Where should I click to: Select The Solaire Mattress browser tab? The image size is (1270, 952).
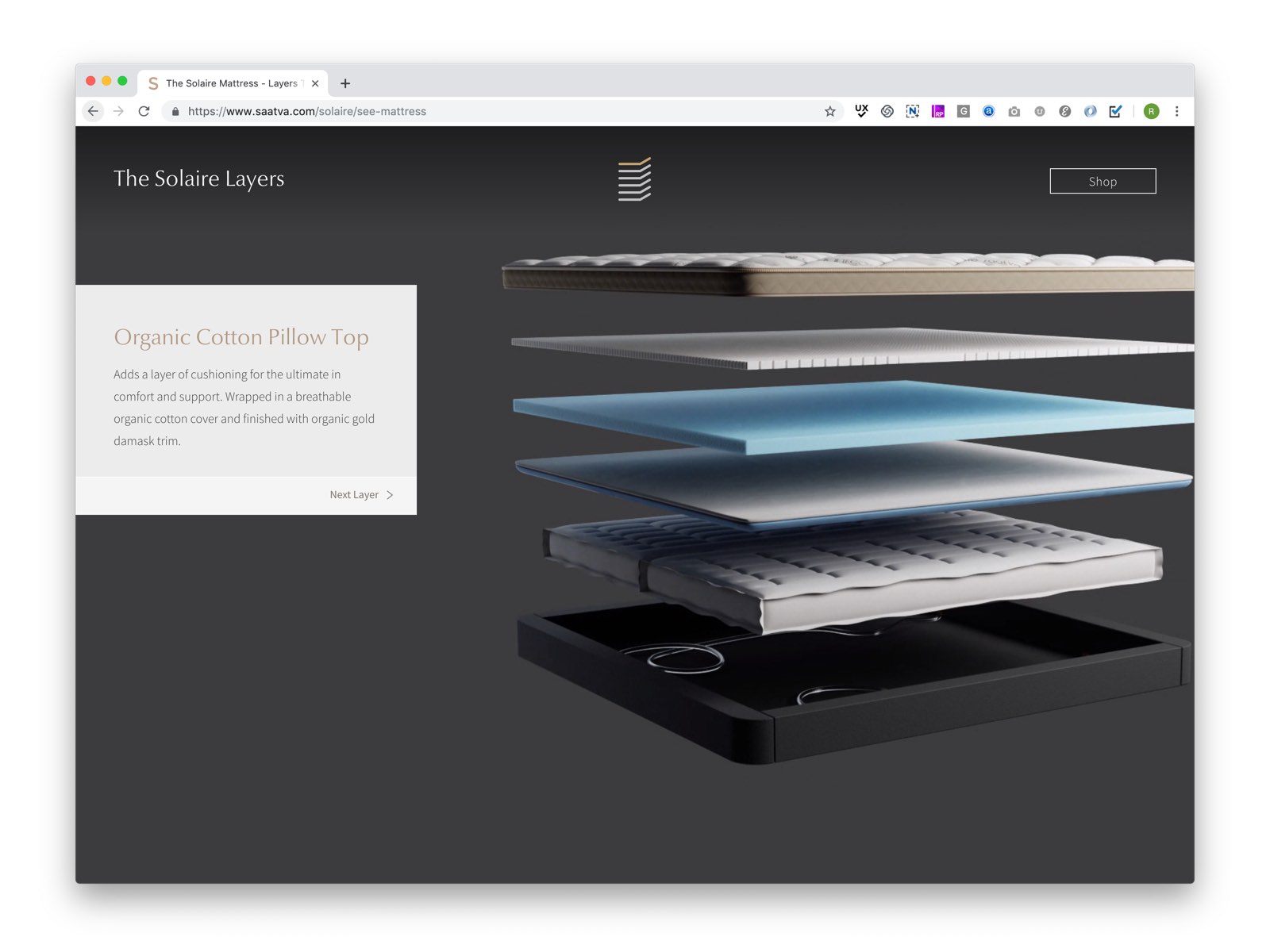click(x=226, y=83)
